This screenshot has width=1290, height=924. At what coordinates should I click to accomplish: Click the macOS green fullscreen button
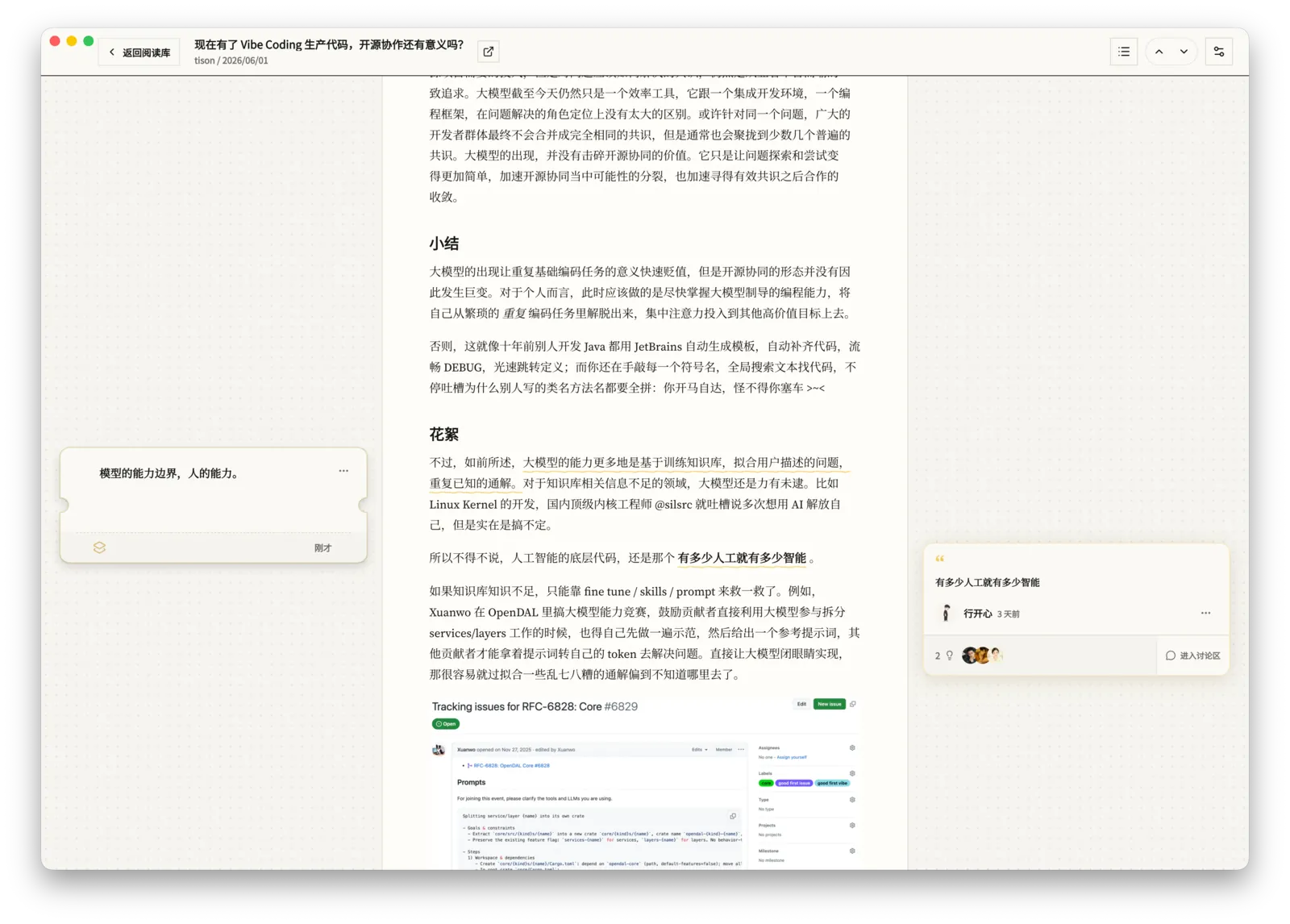pyautogui.click(x=89, y=41)
